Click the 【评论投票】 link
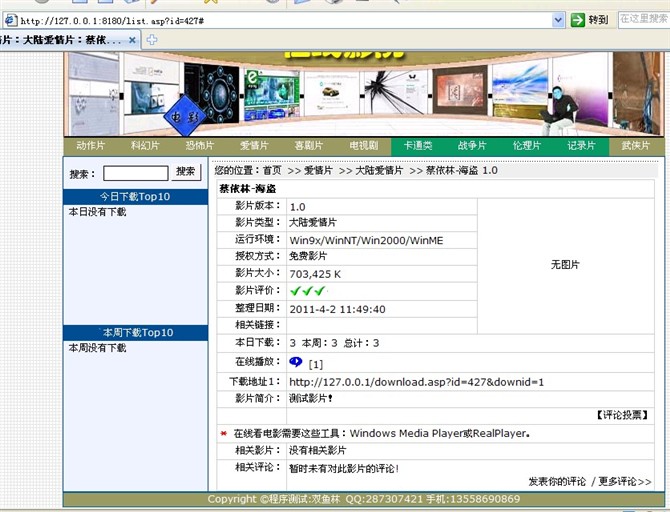670x512 pixels. point(622,414)
